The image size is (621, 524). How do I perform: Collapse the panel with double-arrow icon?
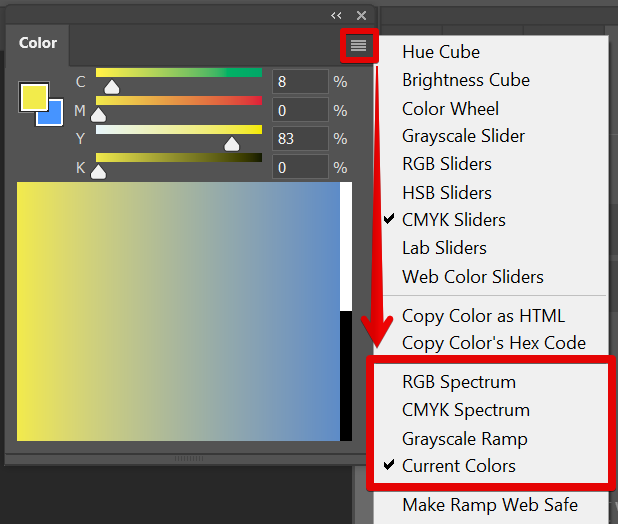[337, 16]
